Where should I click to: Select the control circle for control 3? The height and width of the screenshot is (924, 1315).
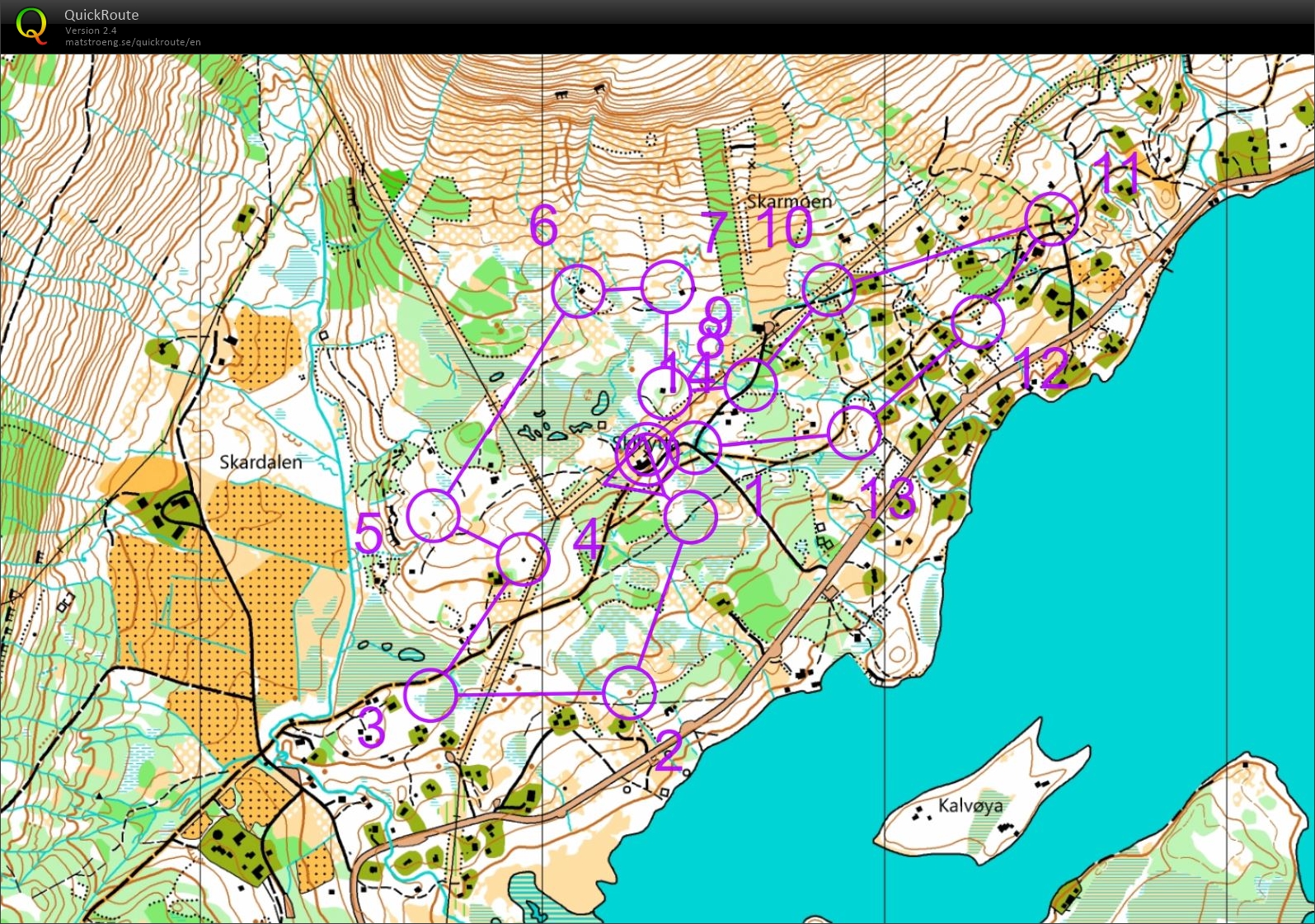430,695
